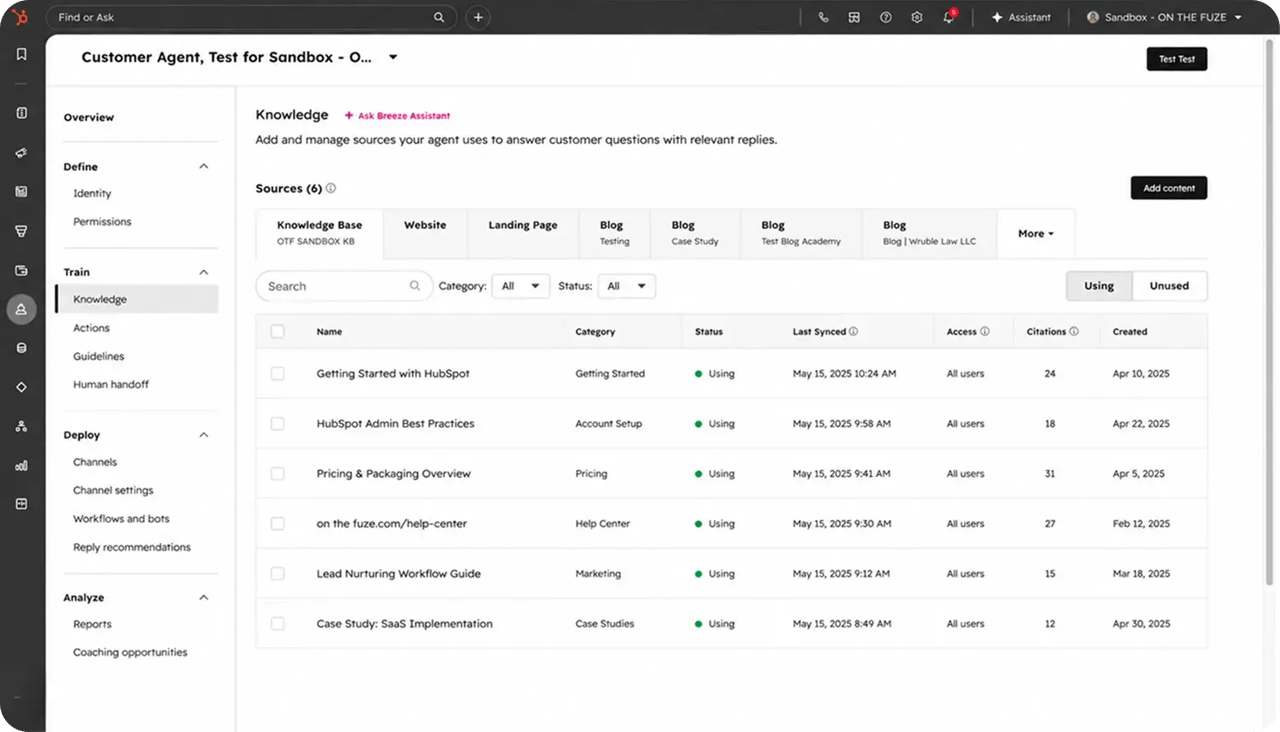Select the Website source tab
The image size is (1280, 732).
pyautogui.click(x=425, y=233)
